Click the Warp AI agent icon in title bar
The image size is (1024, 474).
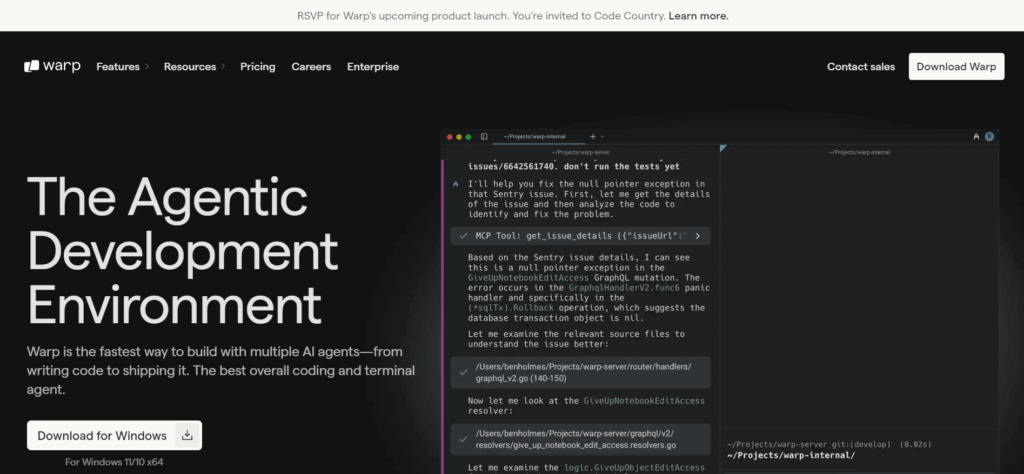976,136
